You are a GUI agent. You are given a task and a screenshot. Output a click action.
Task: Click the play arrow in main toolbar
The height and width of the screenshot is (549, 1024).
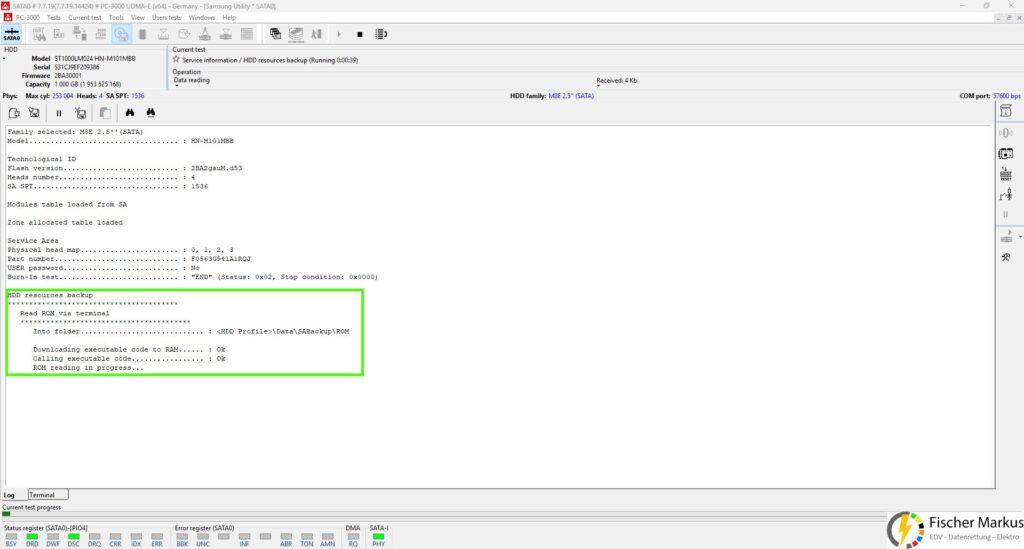pos(339,34)
